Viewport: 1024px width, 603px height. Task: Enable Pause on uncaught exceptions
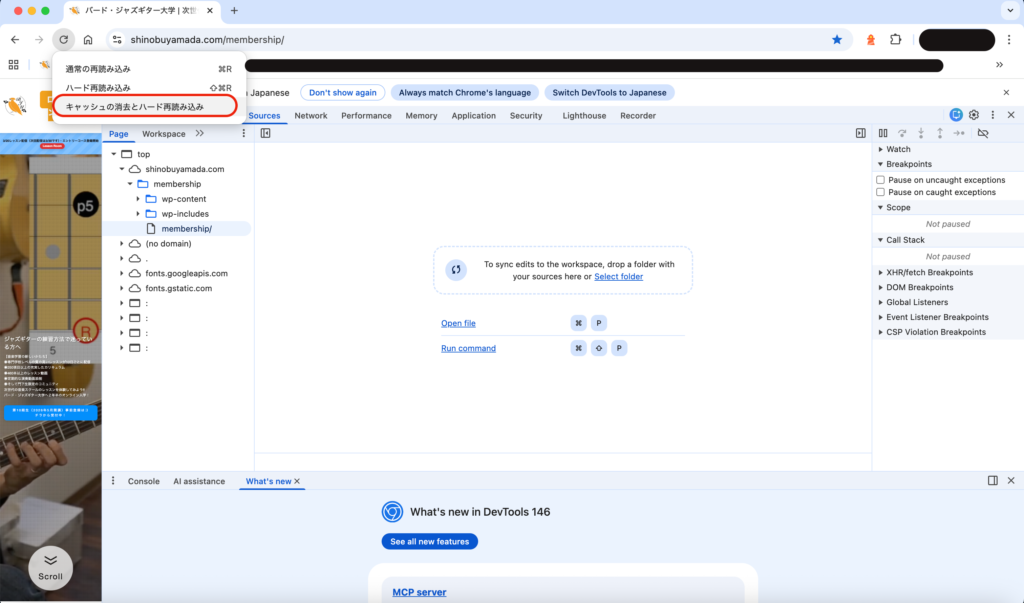click(881, 180)
